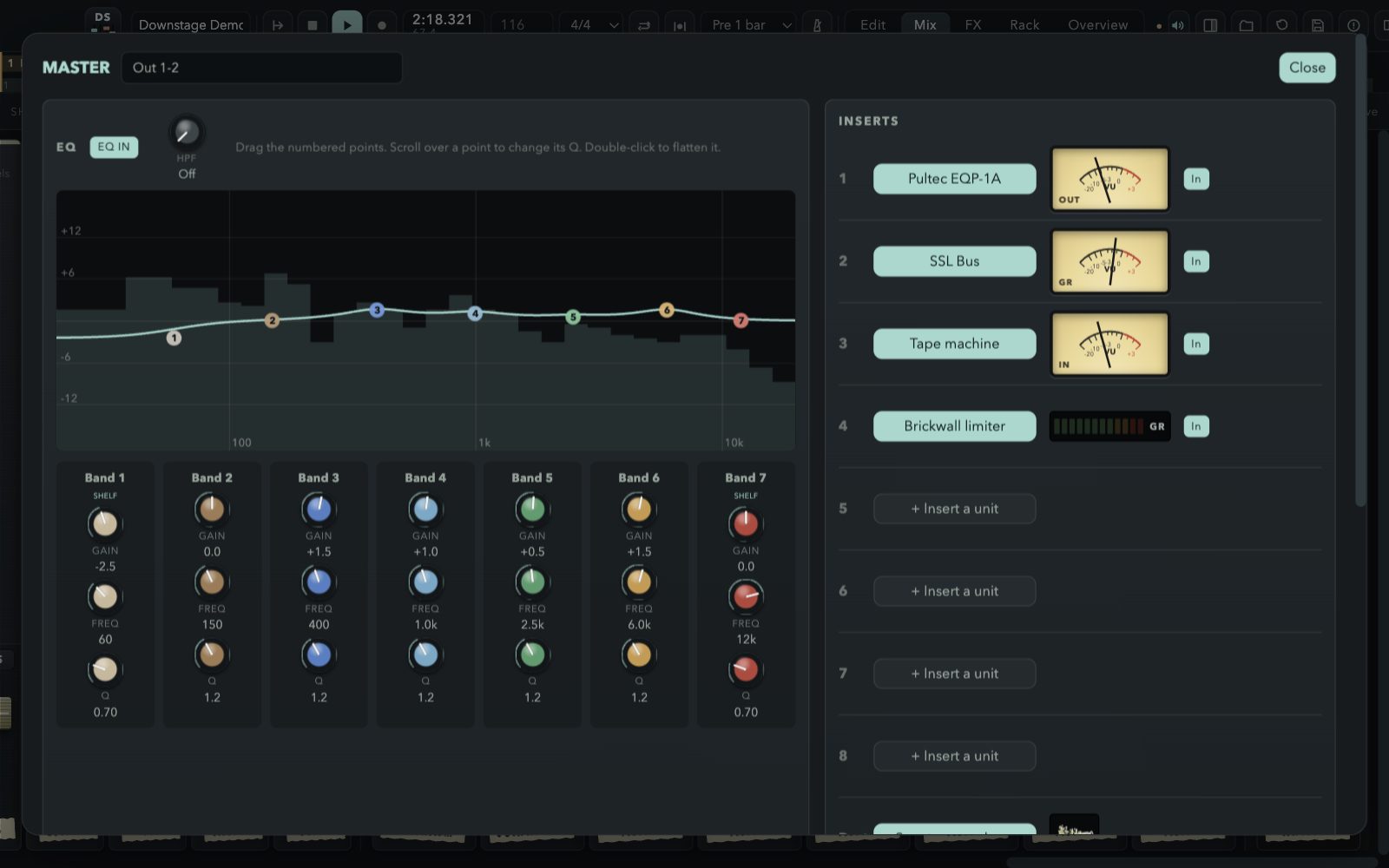Click the undo history icon
The width and height of the screenshot is (1389, 868).
coord(1281,25)
